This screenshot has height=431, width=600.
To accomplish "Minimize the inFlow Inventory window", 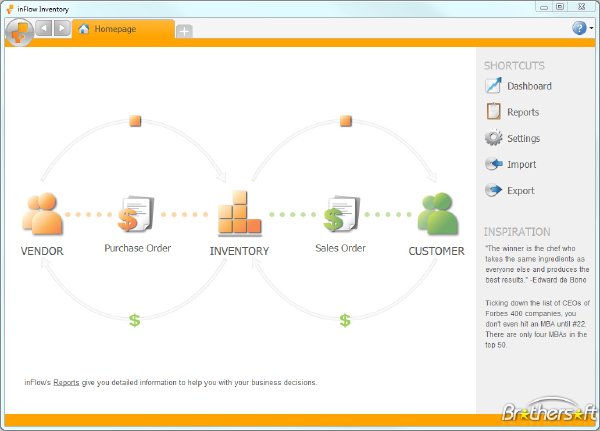I will point(544,7).
